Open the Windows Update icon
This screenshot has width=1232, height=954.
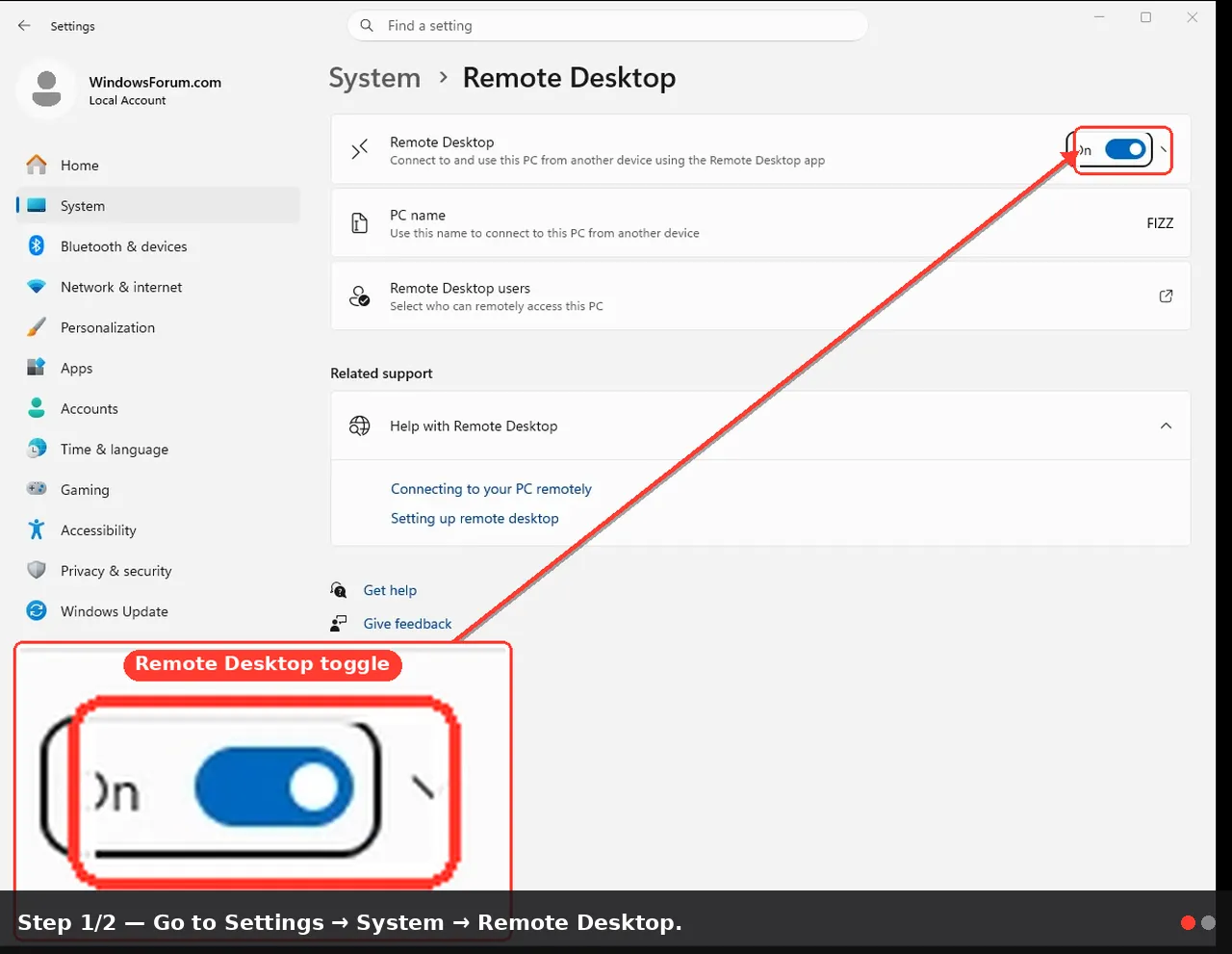tap(37, 611)
